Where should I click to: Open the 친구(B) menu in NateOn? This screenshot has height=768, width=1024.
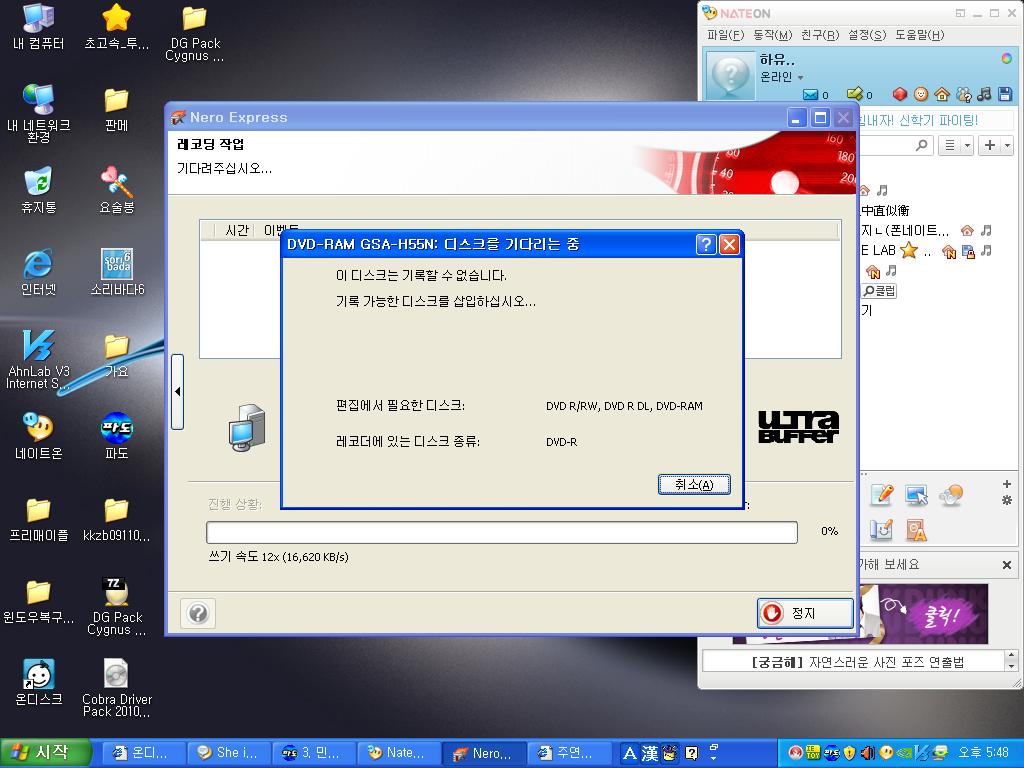point(820,35)
